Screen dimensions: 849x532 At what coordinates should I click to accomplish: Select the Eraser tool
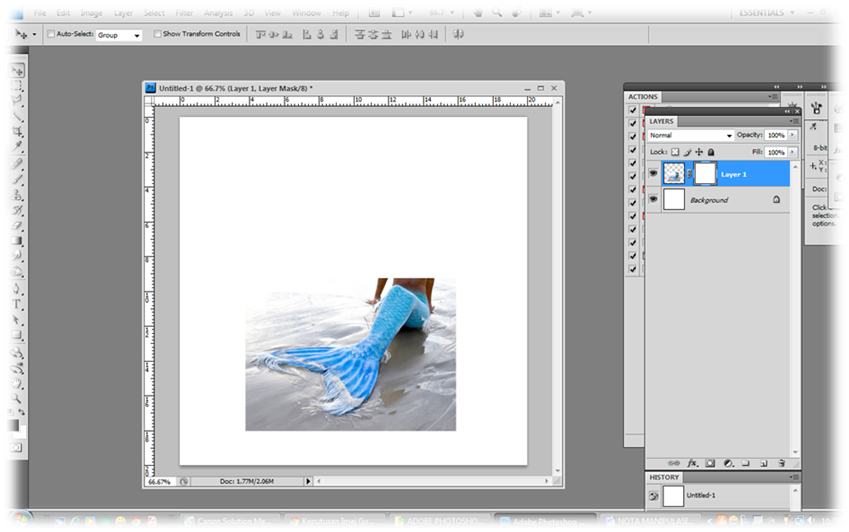17,226
